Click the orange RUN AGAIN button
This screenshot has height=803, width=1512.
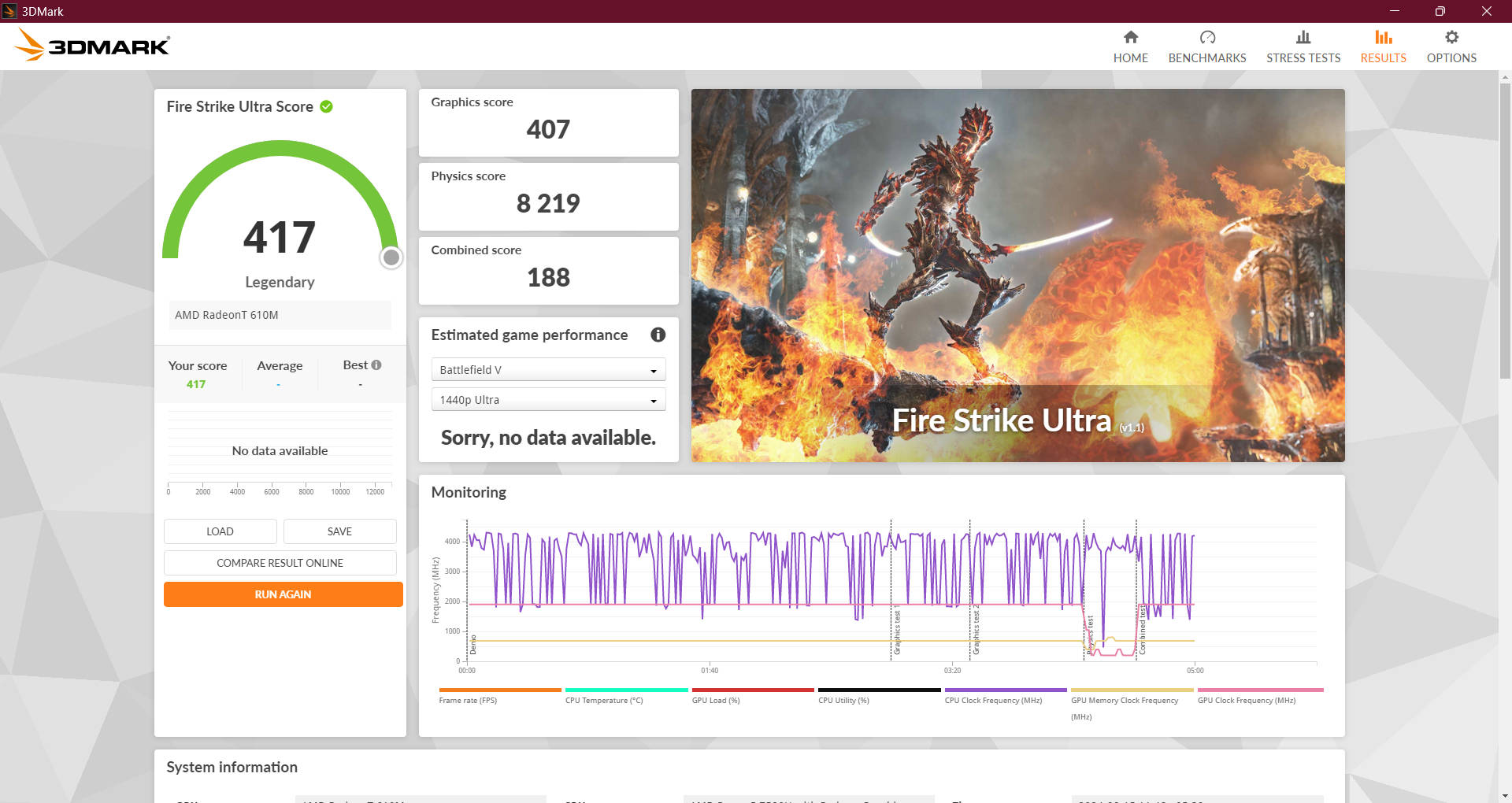(x=283, y=594)
